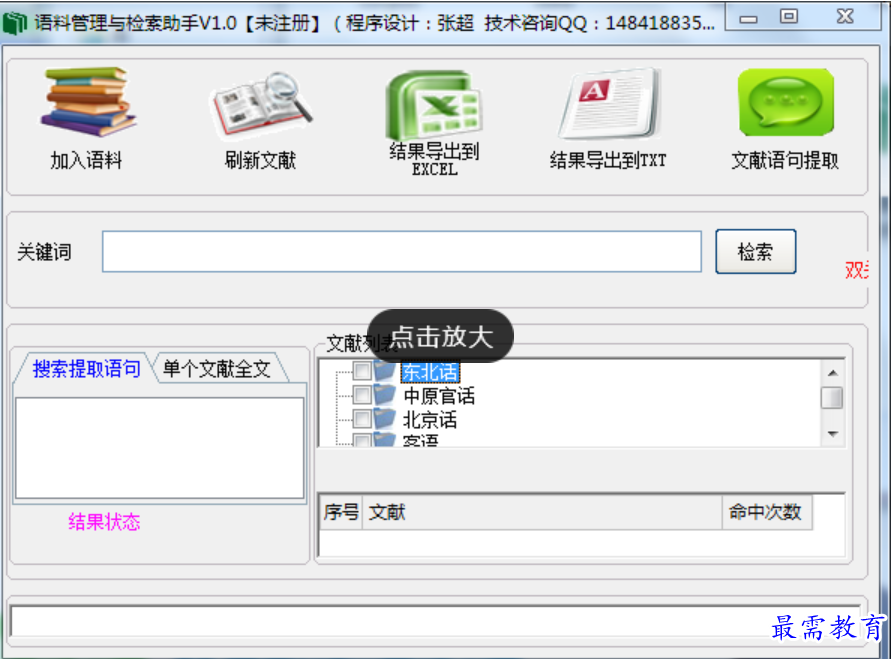
Task: Click the 中原官话 folder icon
Action: [385, 394]
